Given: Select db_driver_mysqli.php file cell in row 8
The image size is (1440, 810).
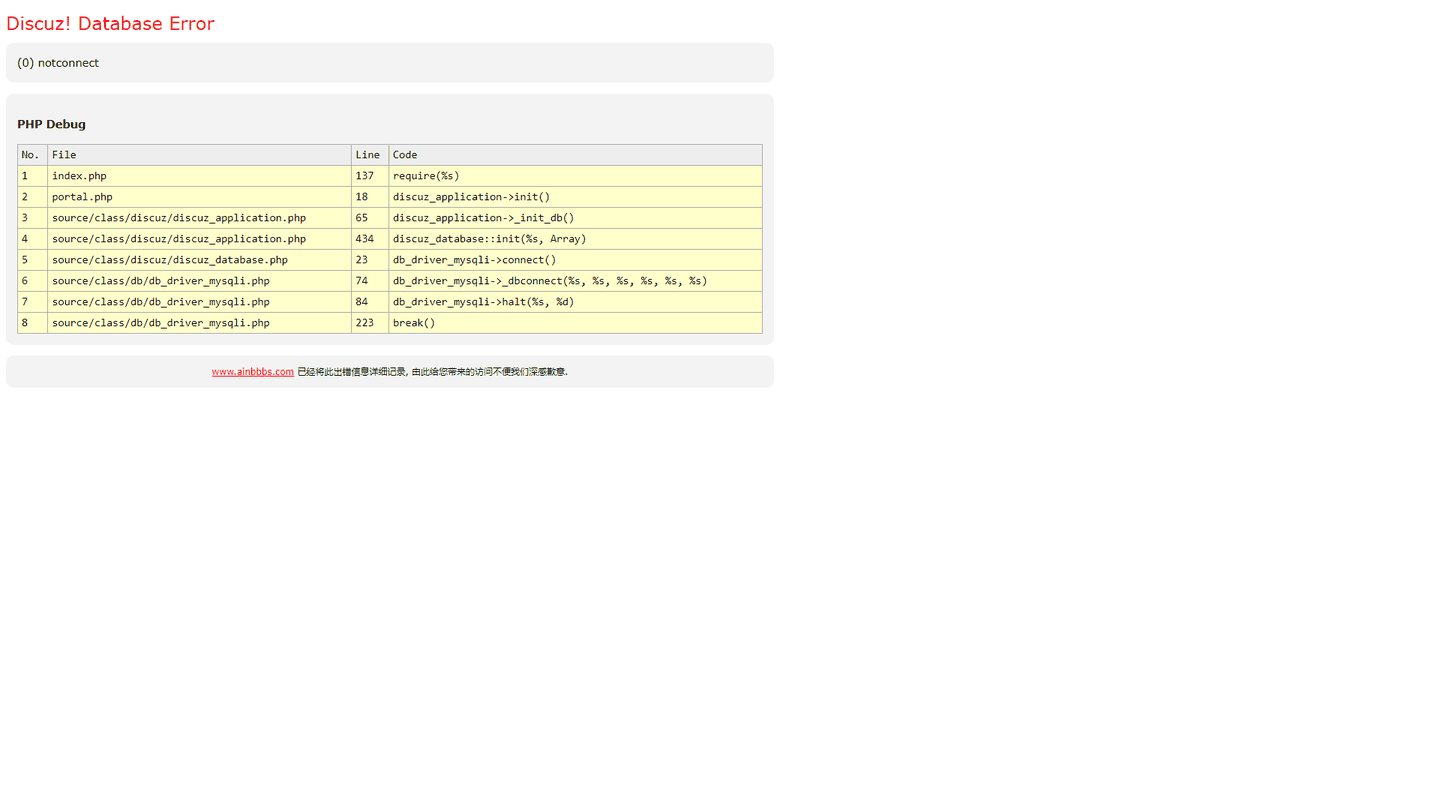Looking at the screenshot, I should click(x=199, y=323).
